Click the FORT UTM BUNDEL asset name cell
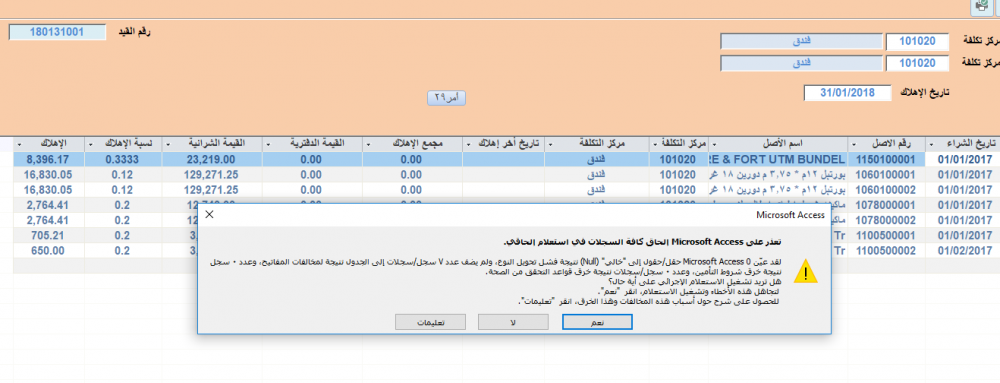 pos(778,159)
